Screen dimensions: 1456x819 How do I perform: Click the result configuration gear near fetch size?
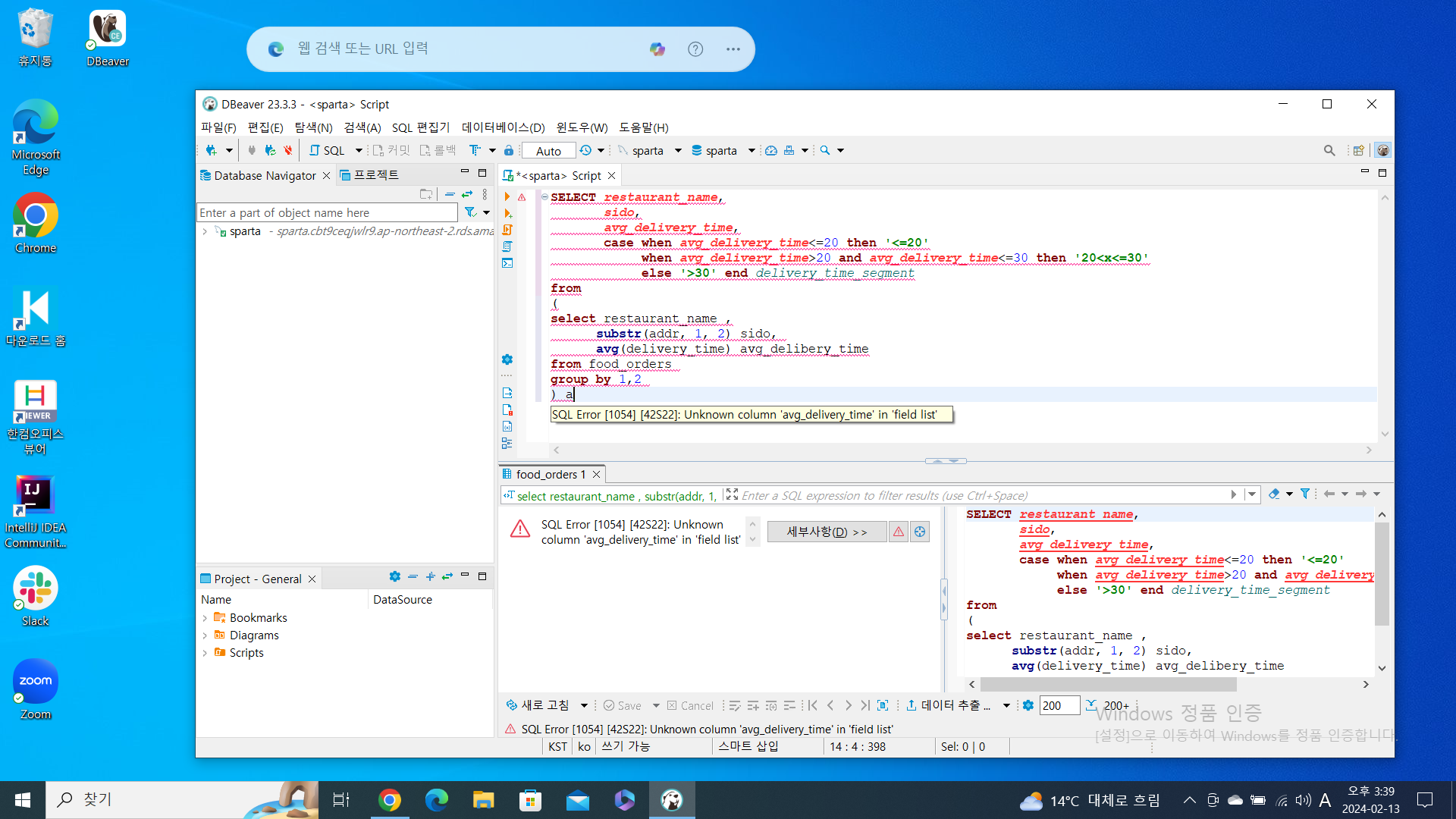(x=1028, y=705)
